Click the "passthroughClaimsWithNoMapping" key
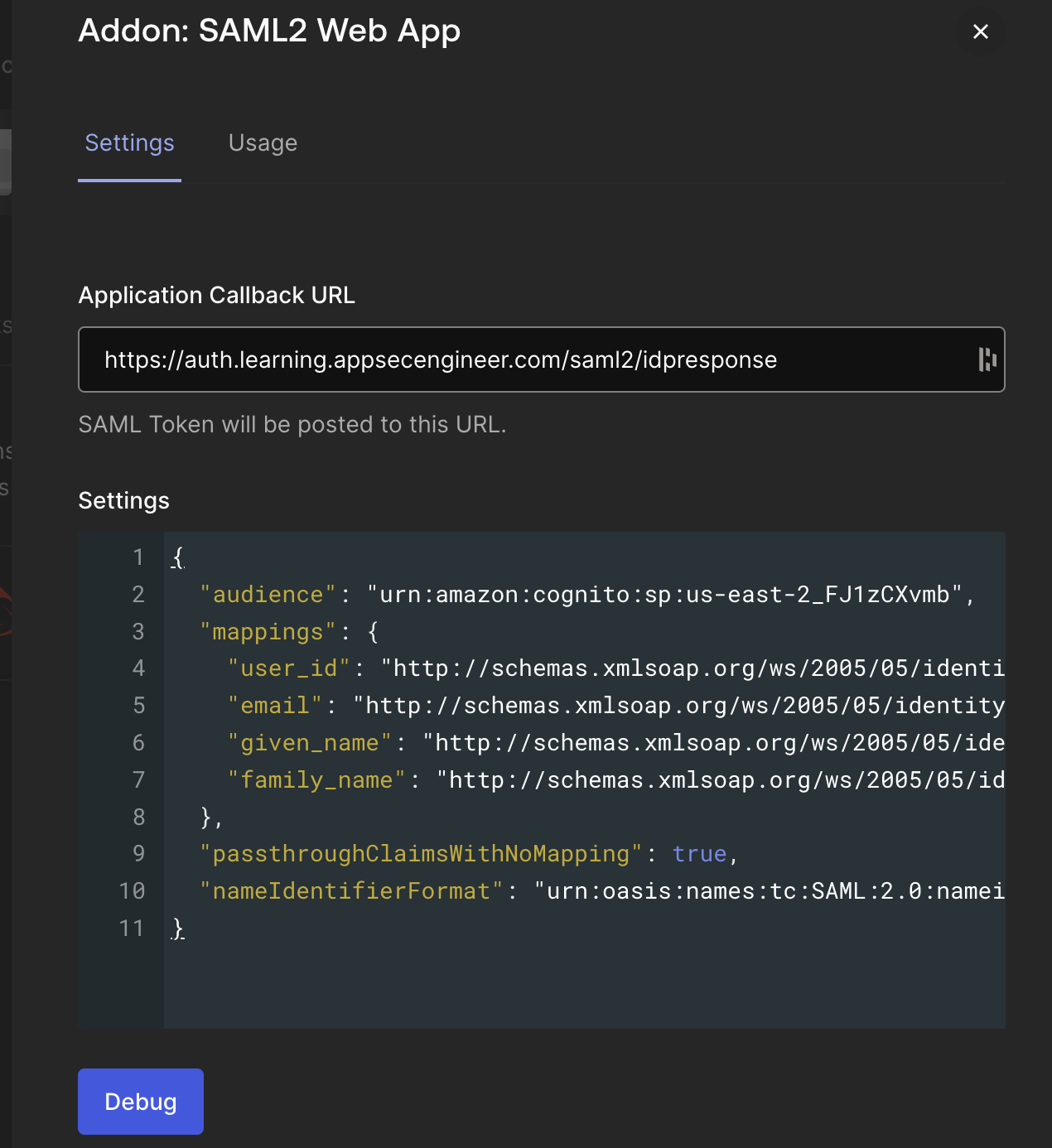1052x1148 pixels. 421,854
